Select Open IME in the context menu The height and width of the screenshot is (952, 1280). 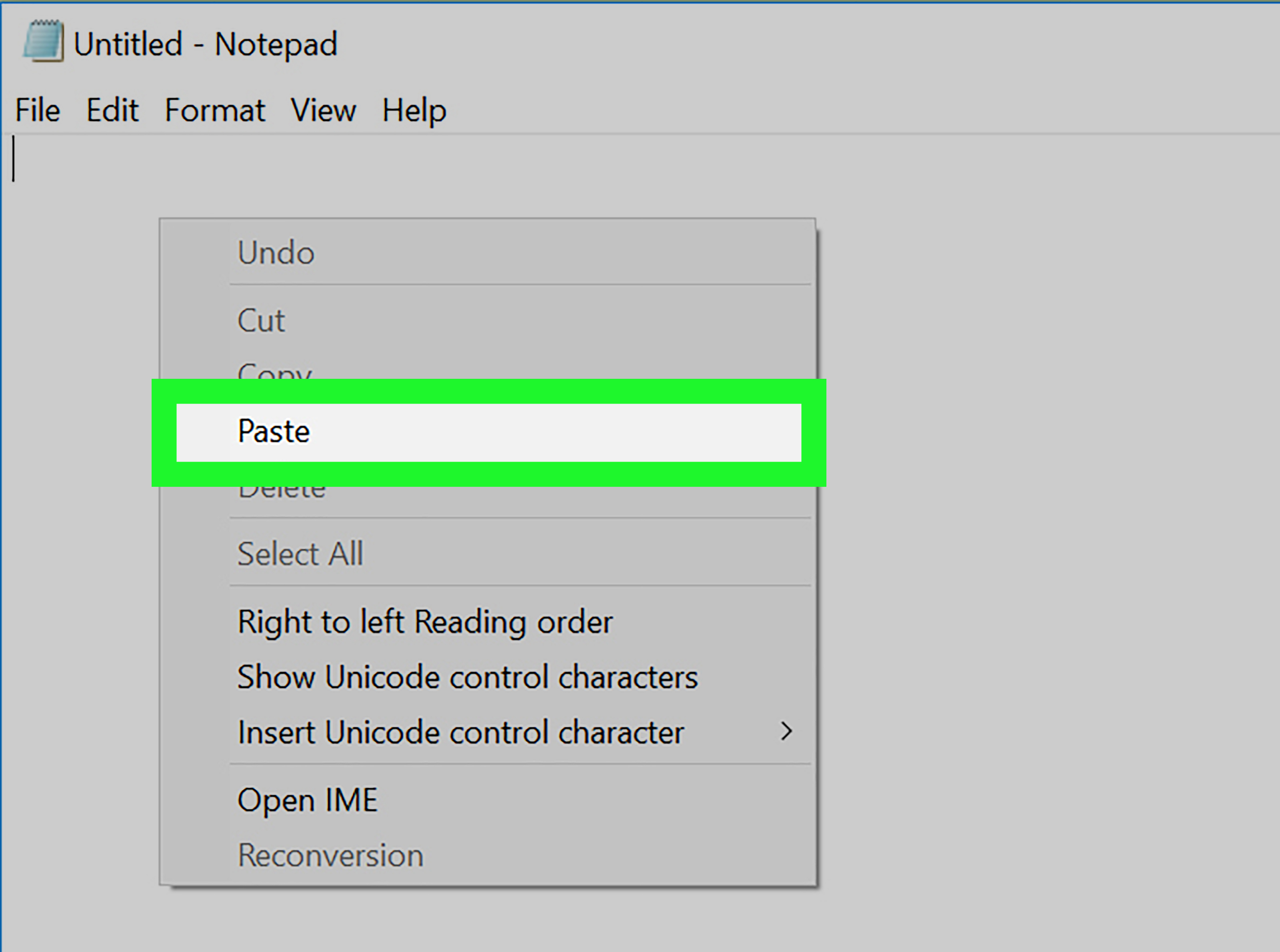307,800
